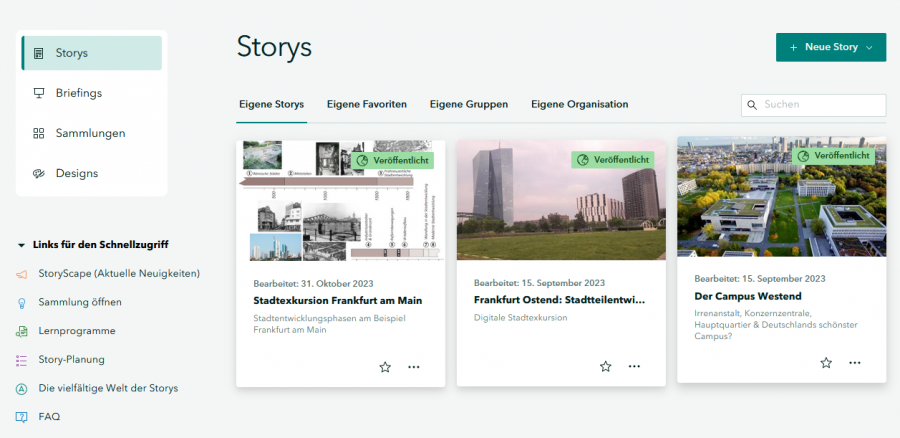Image resolution: width=900 pixels, height=438 pixels.
Task: Open three-dot menu on Frankfurt Ostend card
Action: tap(634, 366)
